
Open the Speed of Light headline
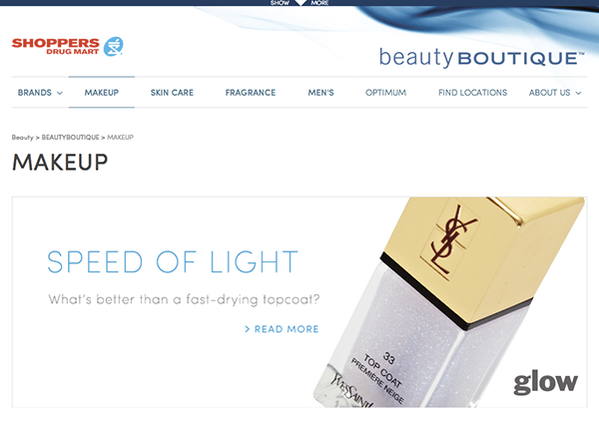coord(172,262)
